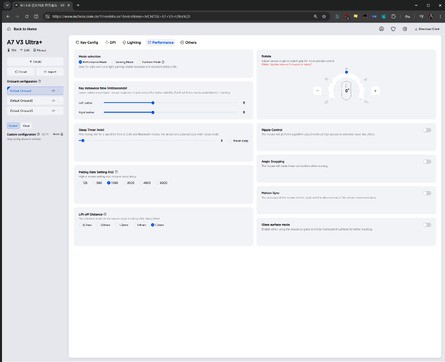Click help icon next to third mode option
The image size is (445, 362).
[x=163, y=62]
